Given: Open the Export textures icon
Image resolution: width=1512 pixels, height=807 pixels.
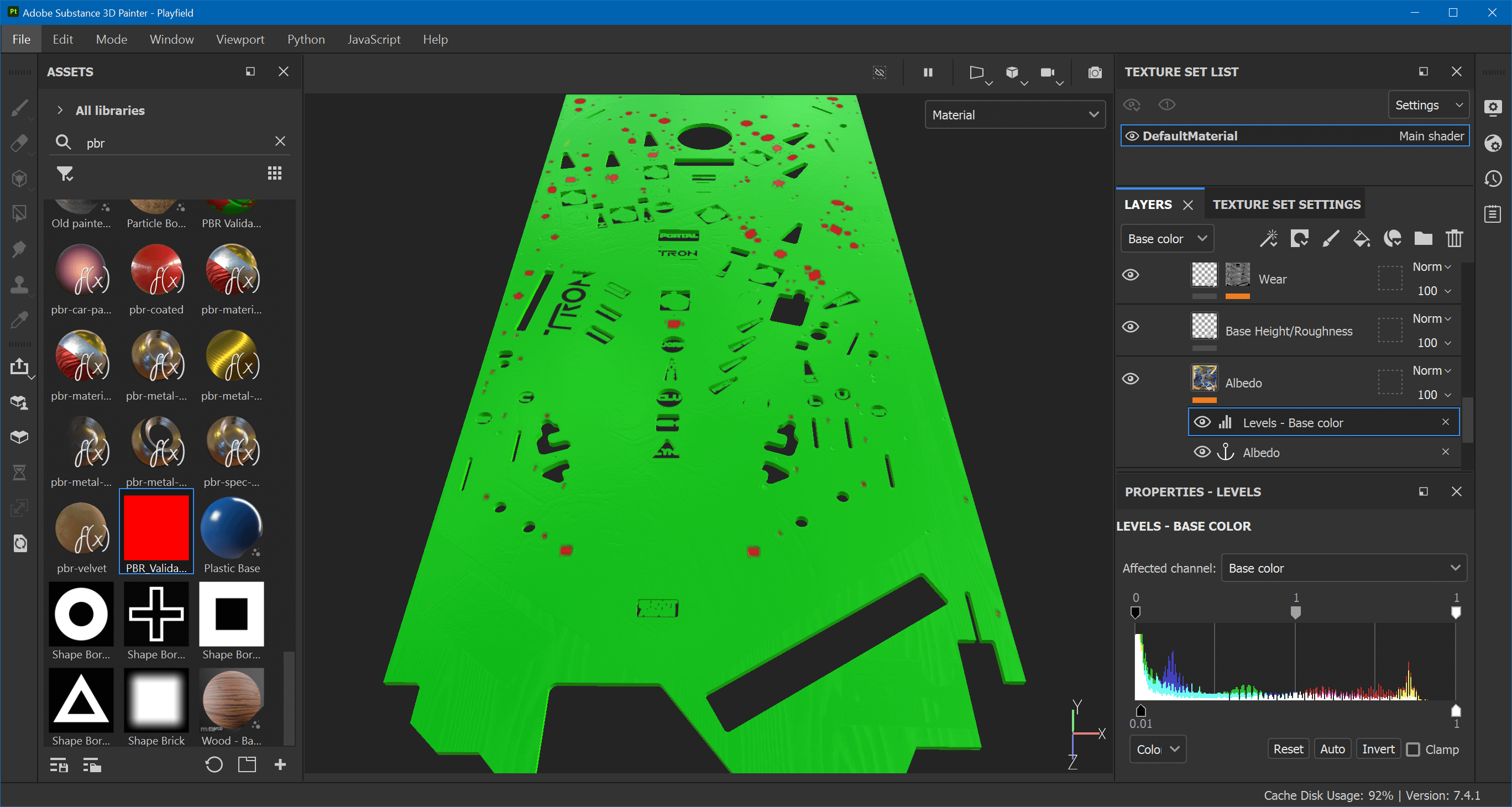Looking at the screenshot, I should (x=19, y=367).
